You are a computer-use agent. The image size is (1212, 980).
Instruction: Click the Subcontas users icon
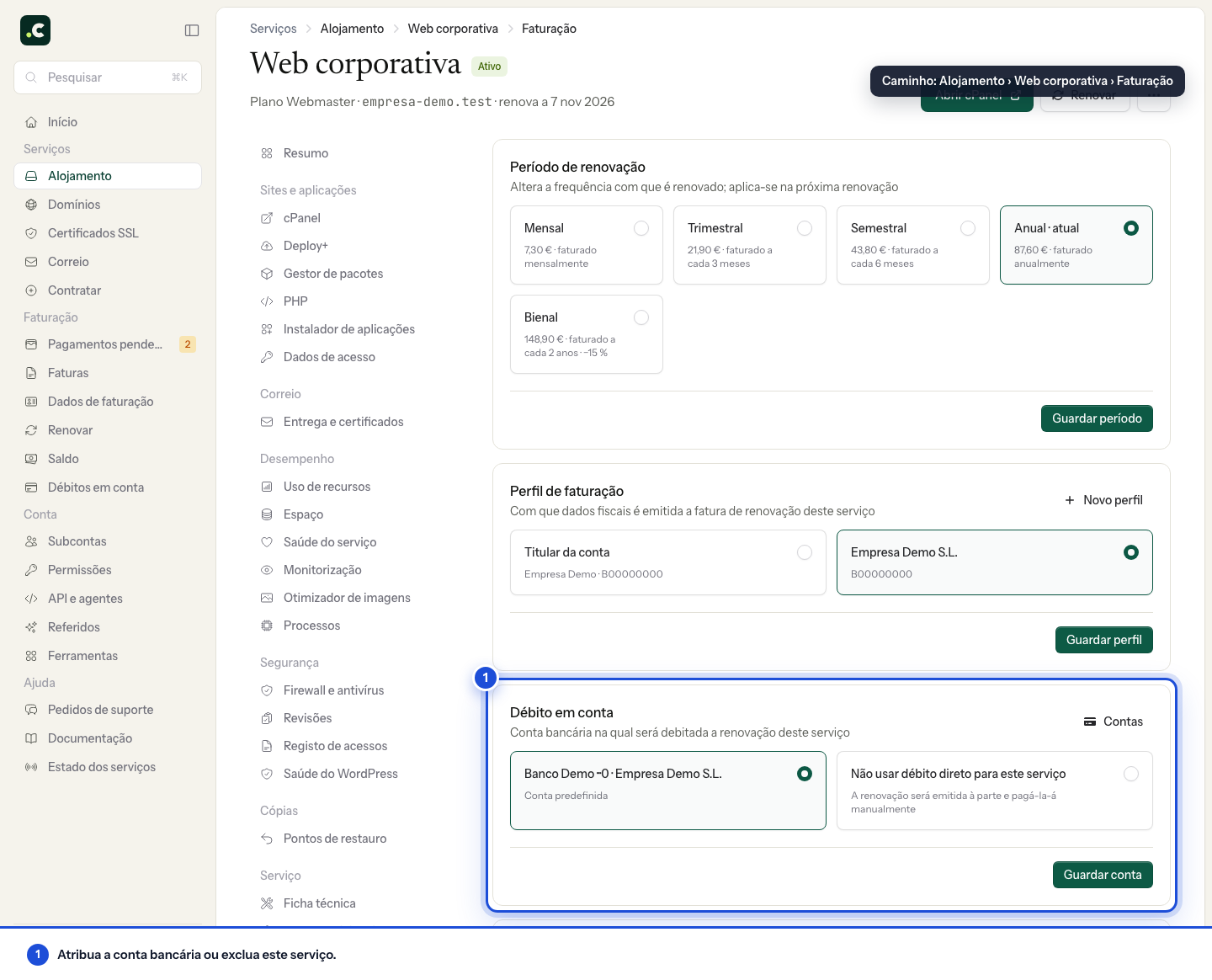click(x=31, y=541)
